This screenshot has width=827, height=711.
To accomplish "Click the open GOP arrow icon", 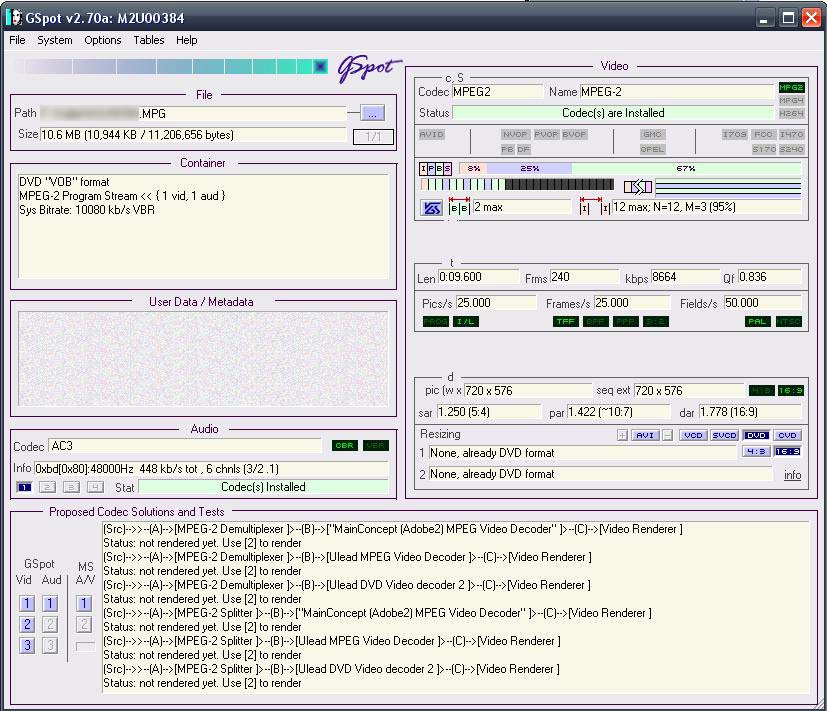I will click(638, 186).
